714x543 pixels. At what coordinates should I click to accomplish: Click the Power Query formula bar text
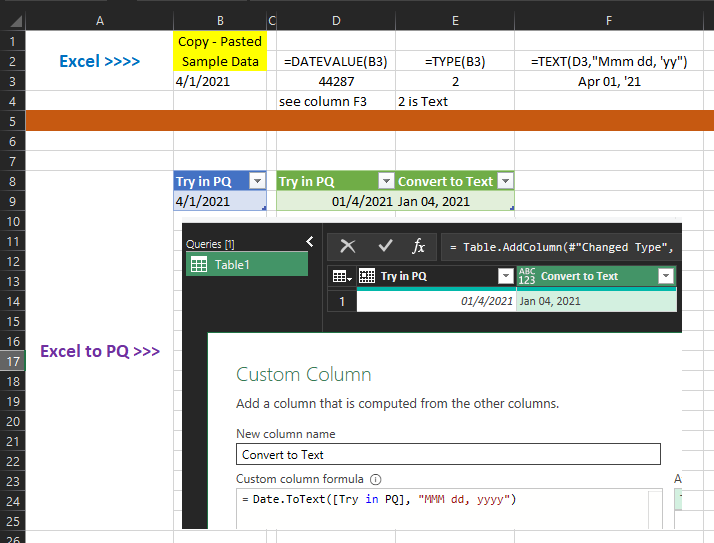point(561,247)
